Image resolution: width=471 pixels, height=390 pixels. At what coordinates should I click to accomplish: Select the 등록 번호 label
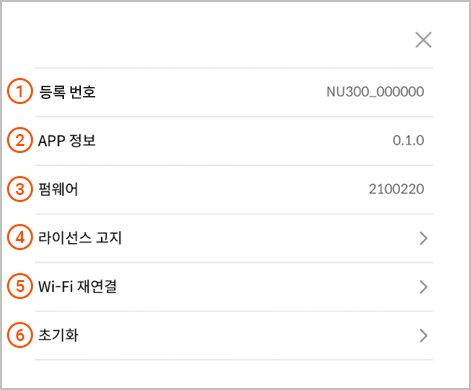click(x=67, y=92)
